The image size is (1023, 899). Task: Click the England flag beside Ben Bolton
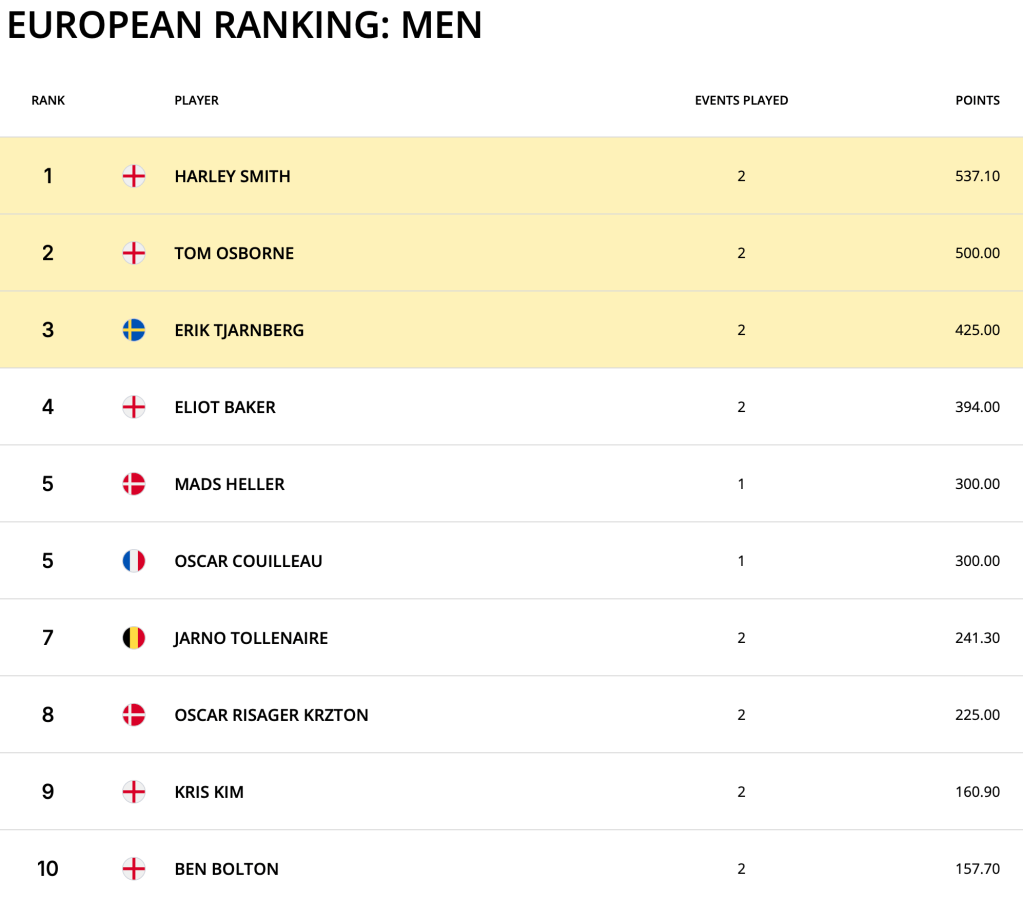[x=133, y=869]
